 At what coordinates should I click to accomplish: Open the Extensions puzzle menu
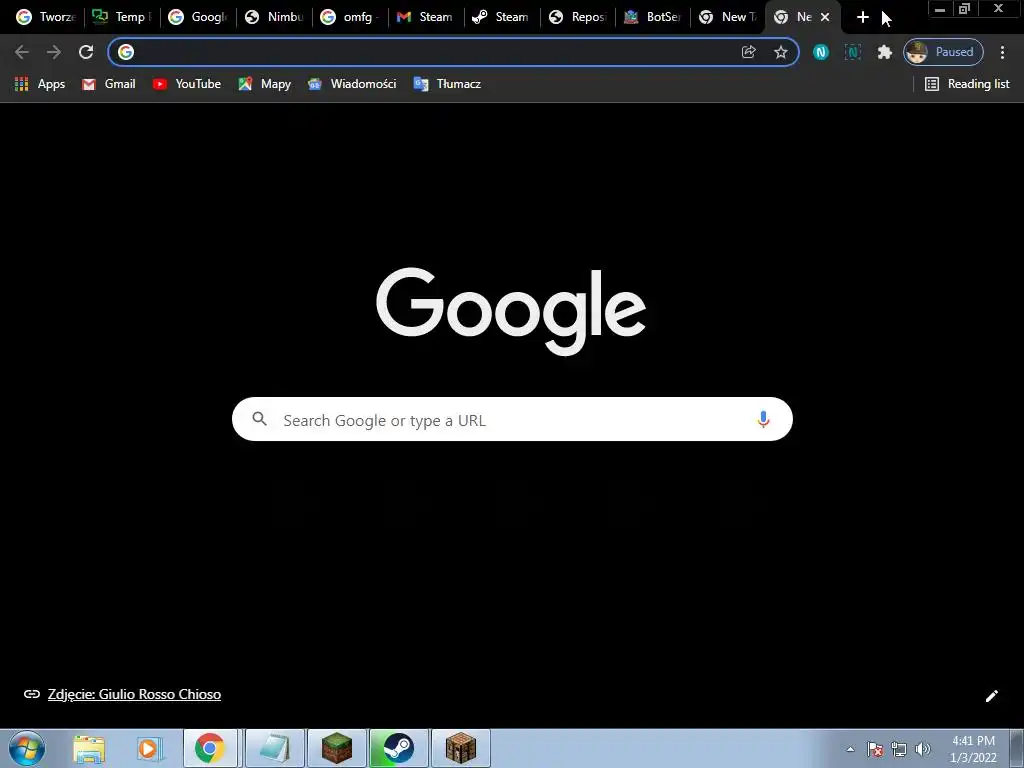(884, 52)
